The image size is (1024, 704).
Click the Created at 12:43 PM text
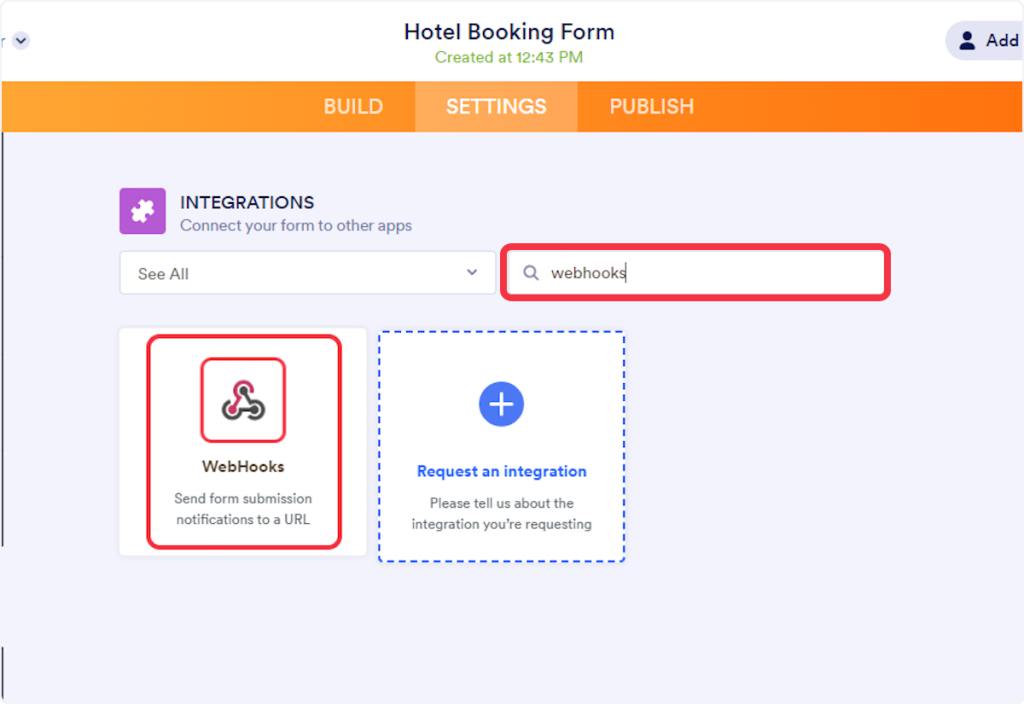pyautogui.click(x=509, y=57)
